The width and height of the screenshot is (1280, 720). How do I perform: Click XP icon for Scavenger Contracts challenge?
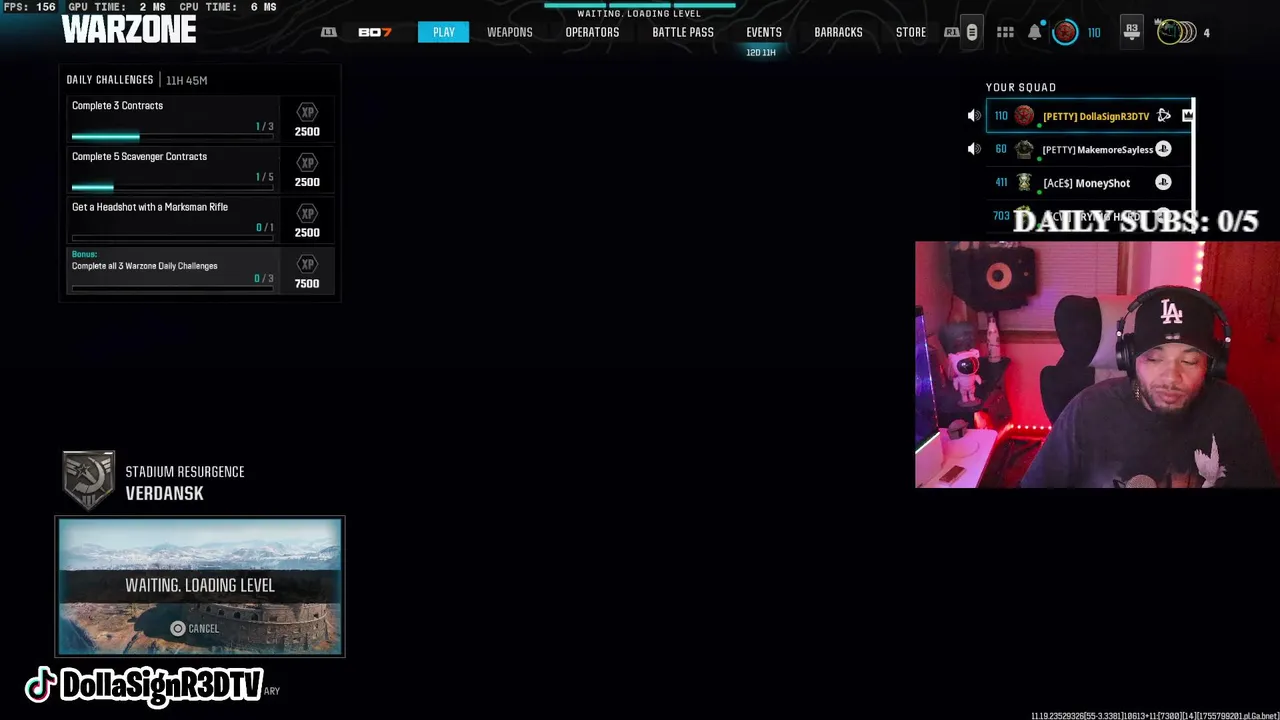coord(307,163)
